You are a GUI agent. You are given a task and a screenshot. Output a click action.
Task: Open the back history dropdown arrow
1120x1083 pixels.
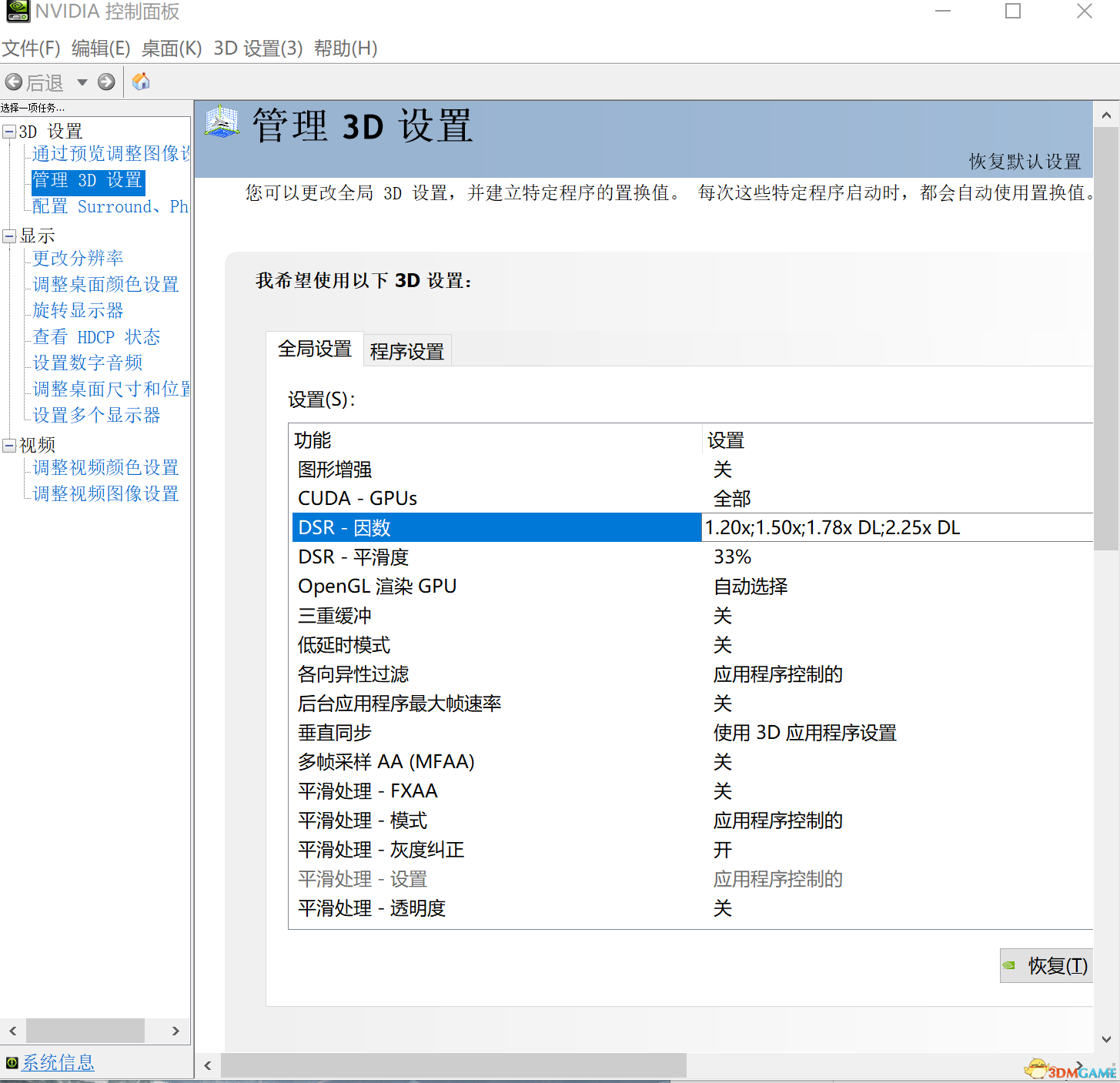coord(82,82)
